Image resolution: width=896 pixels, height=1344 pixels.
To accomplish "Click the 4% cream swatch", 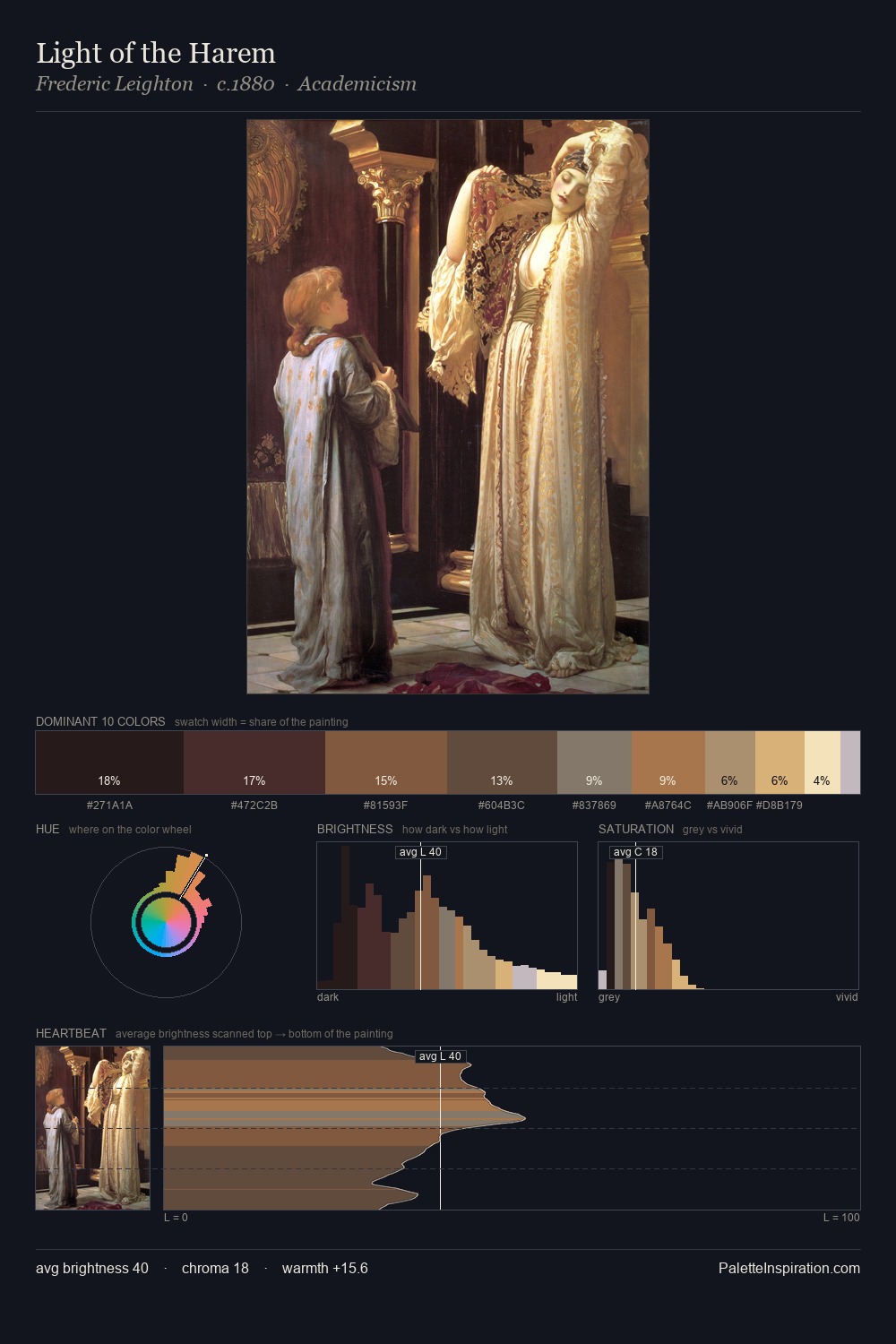I will pyautogui.click(x=823, y=762).
